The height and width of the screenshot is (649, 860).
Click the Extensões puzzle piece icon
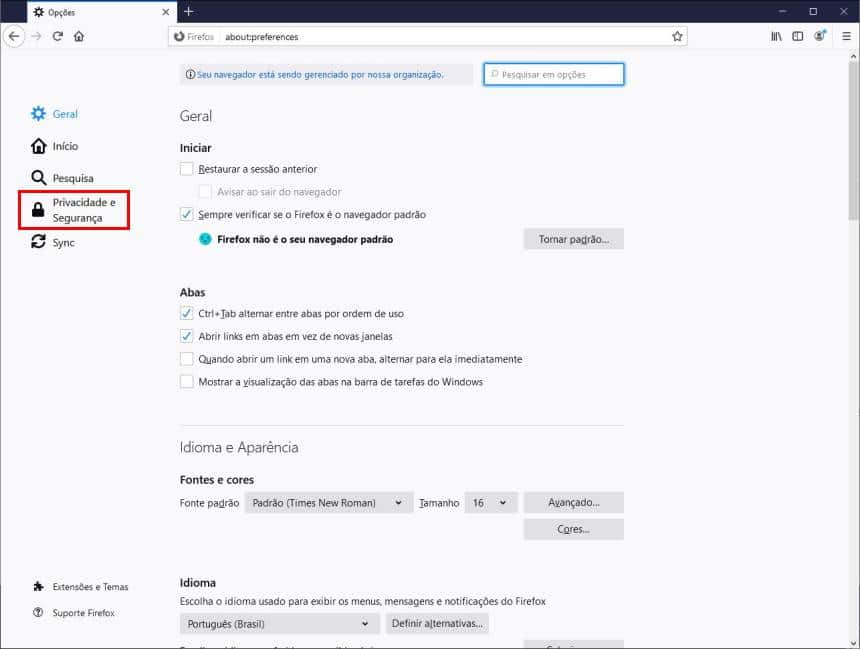[x=38, y=586]
